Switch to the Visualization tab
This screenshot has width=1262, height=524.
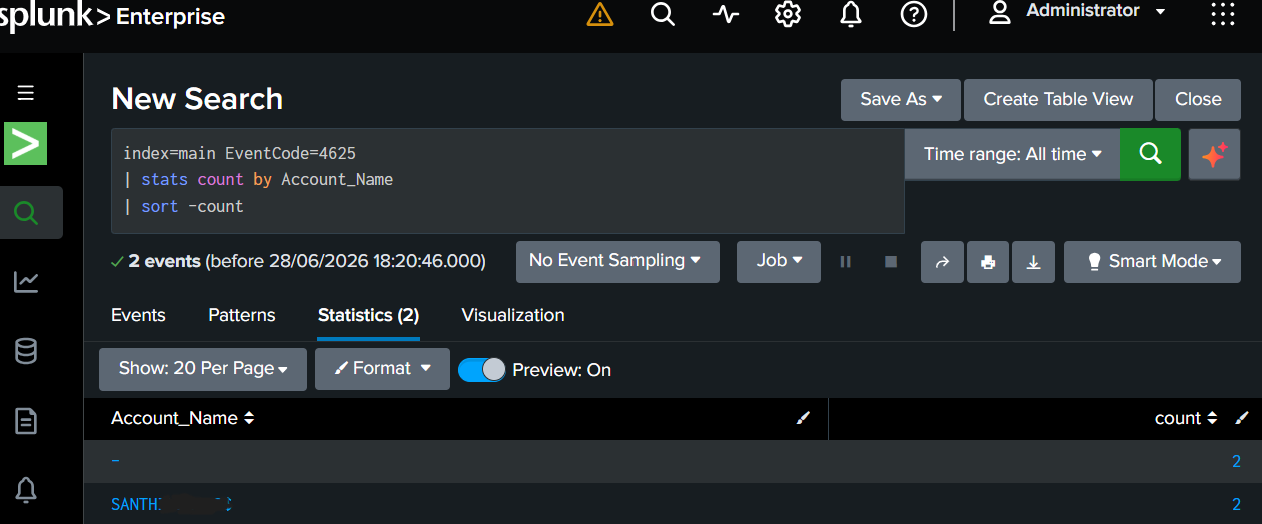coord(513,315)
